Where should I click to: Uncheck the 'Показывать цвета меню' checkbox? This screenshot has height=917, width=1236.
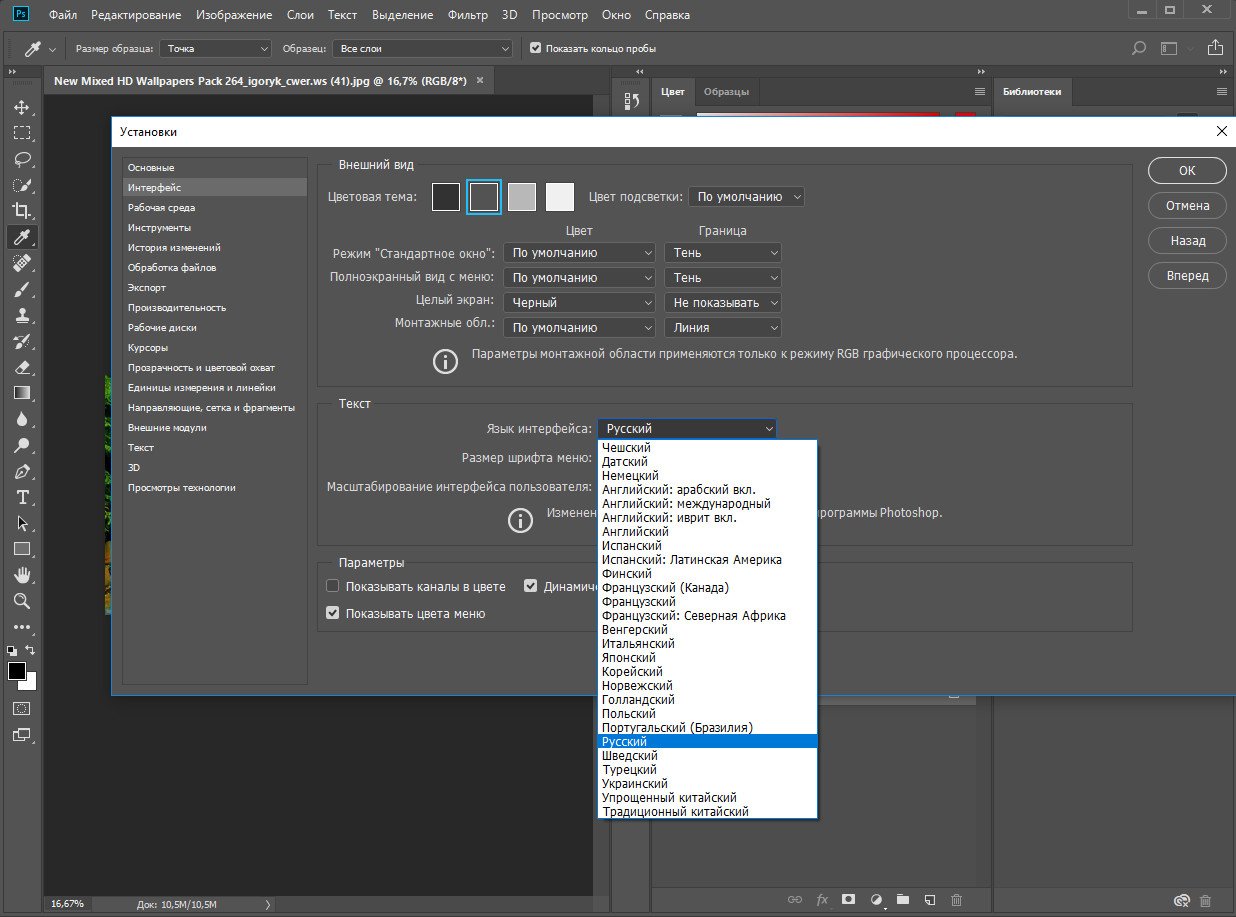tap(334, 613)
